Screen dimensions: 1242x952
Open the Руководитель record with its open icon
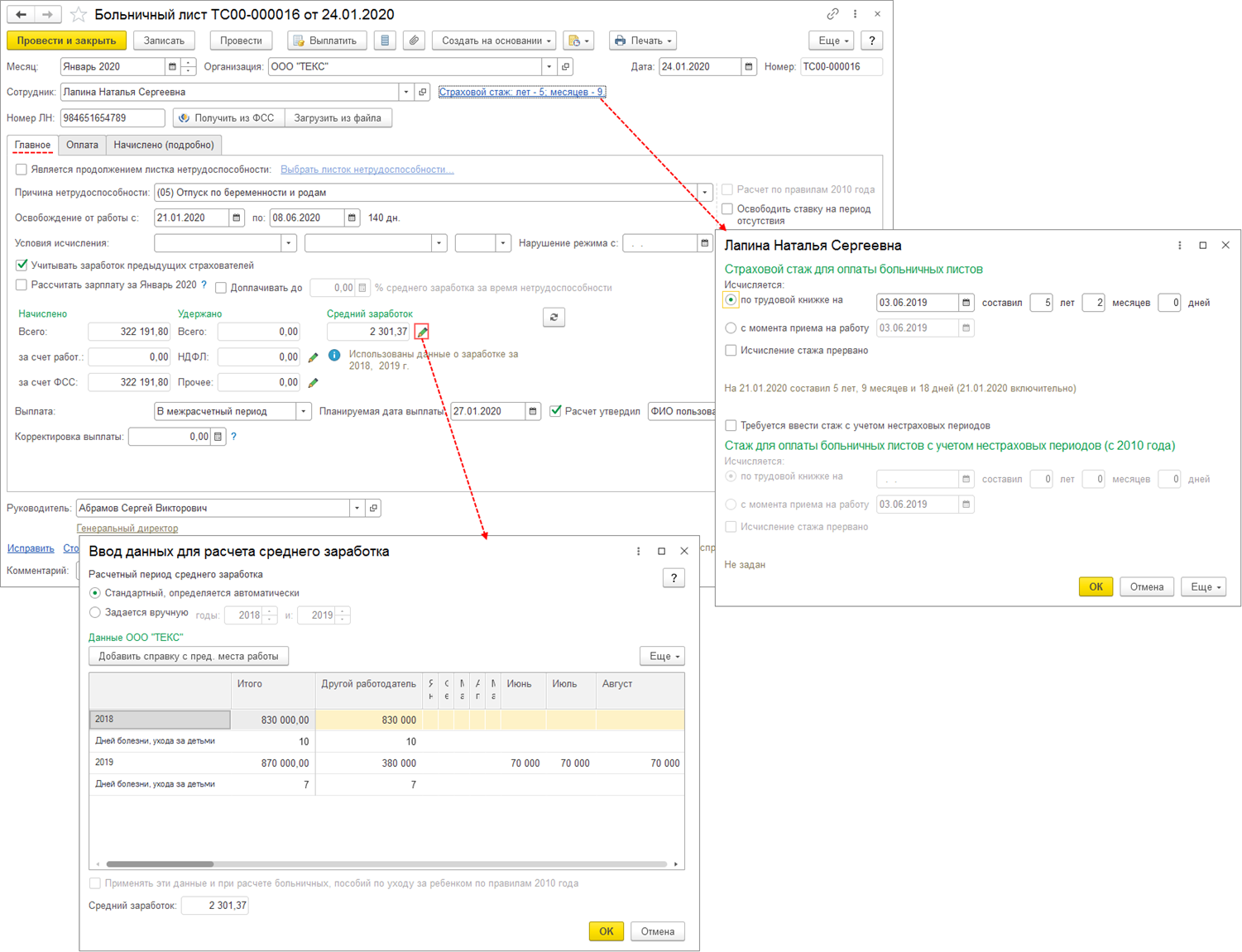(x=374, y=508)
